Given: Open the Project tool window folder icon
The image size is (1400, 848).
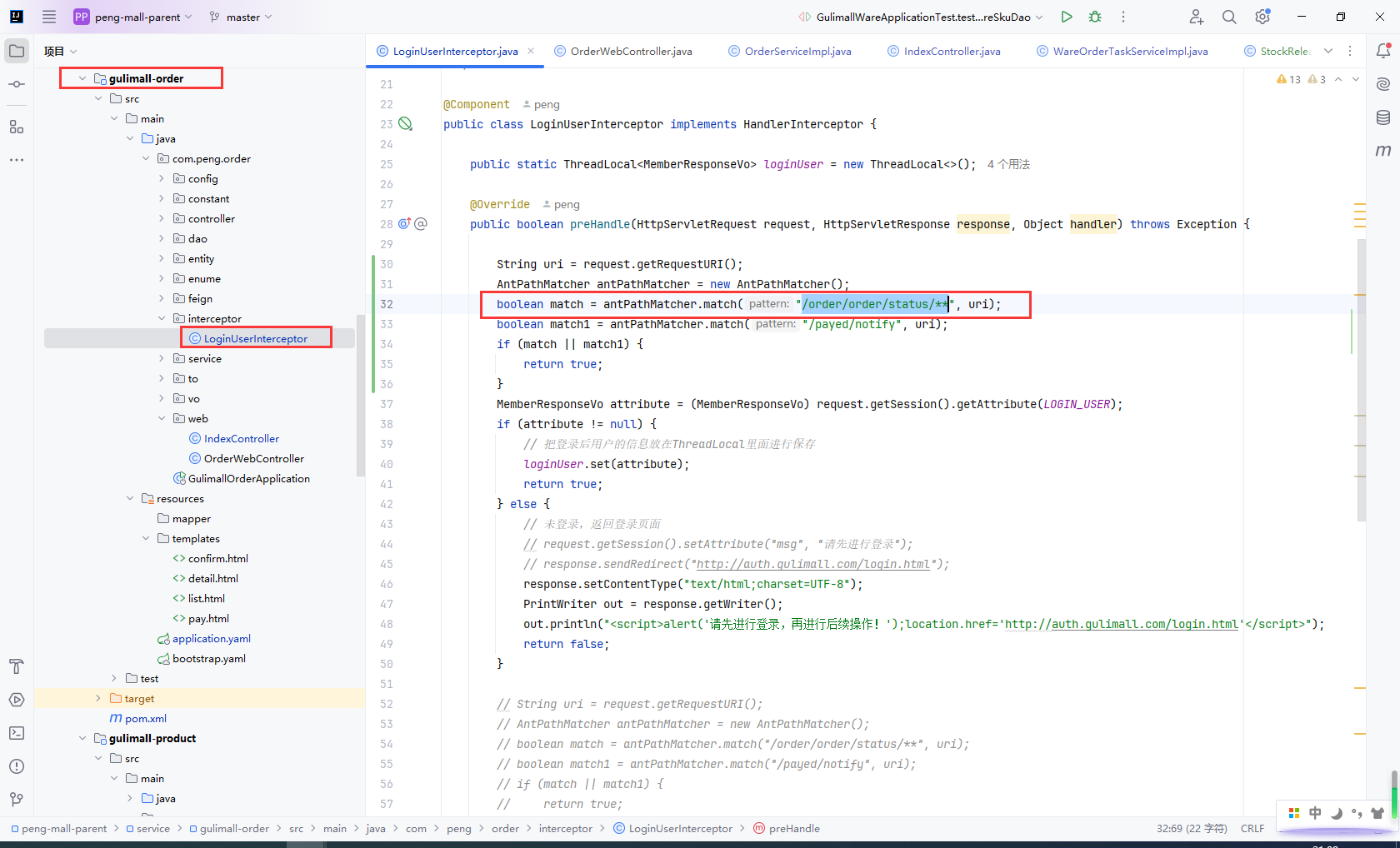Looking at the screenshot, I should coord(17,51).
